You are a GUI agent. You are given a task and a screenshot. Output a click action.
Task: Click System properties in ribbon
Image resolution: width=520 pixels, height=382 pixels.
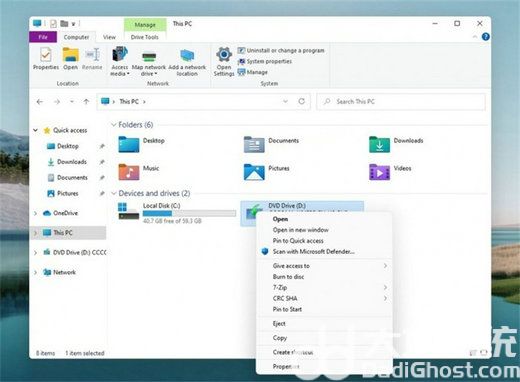(x=265, y=61)
